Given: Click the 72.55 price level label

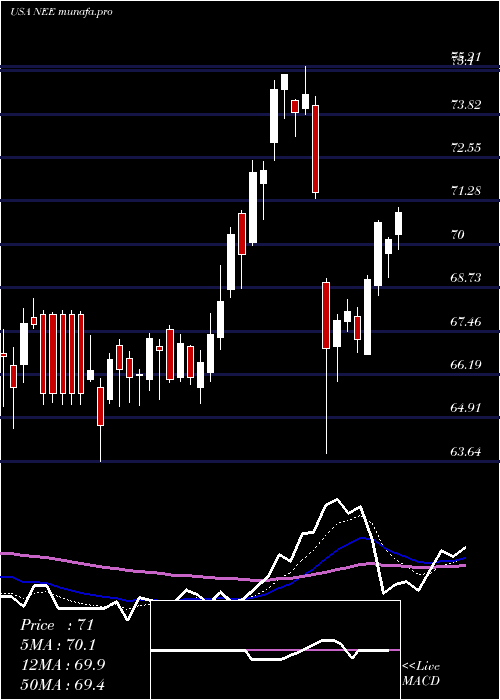Looking at the screenshot, I should pos(466,148).
